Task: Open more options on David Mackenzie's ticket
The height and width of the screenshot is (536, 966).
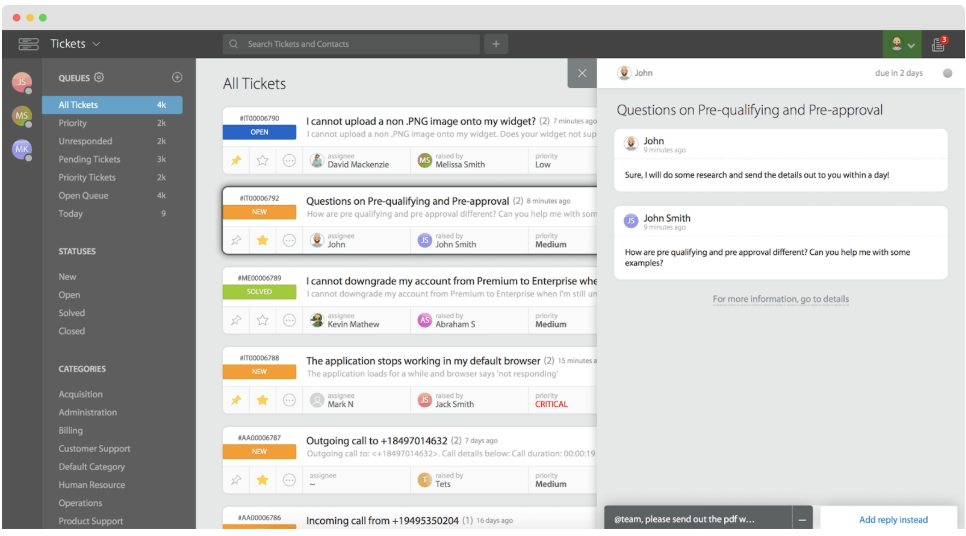Action: point(289,160)
